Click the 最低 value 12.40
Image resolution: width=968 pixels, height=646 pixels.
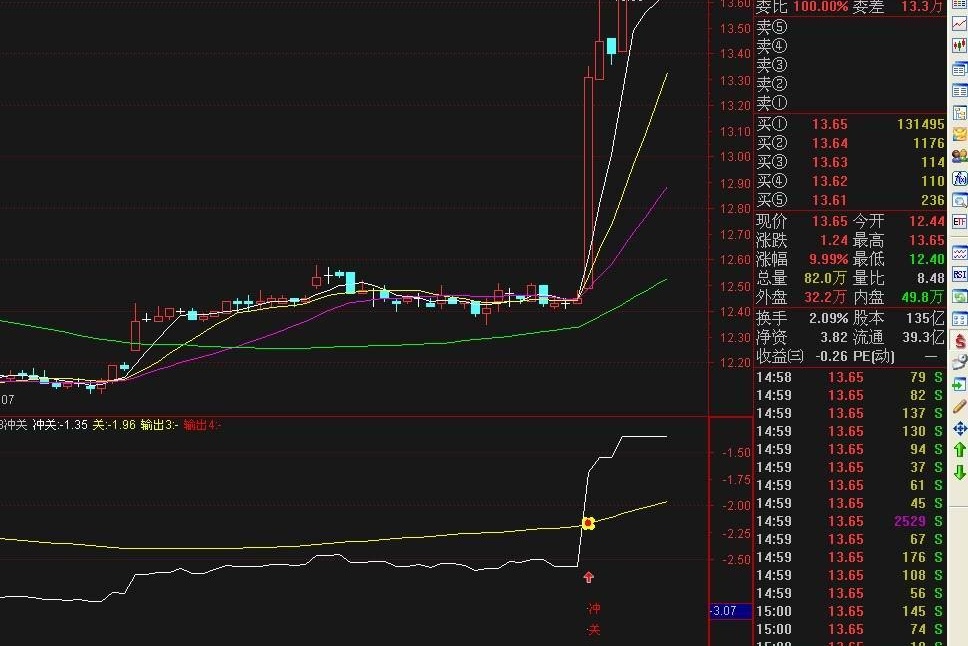(x=927, y=259)
